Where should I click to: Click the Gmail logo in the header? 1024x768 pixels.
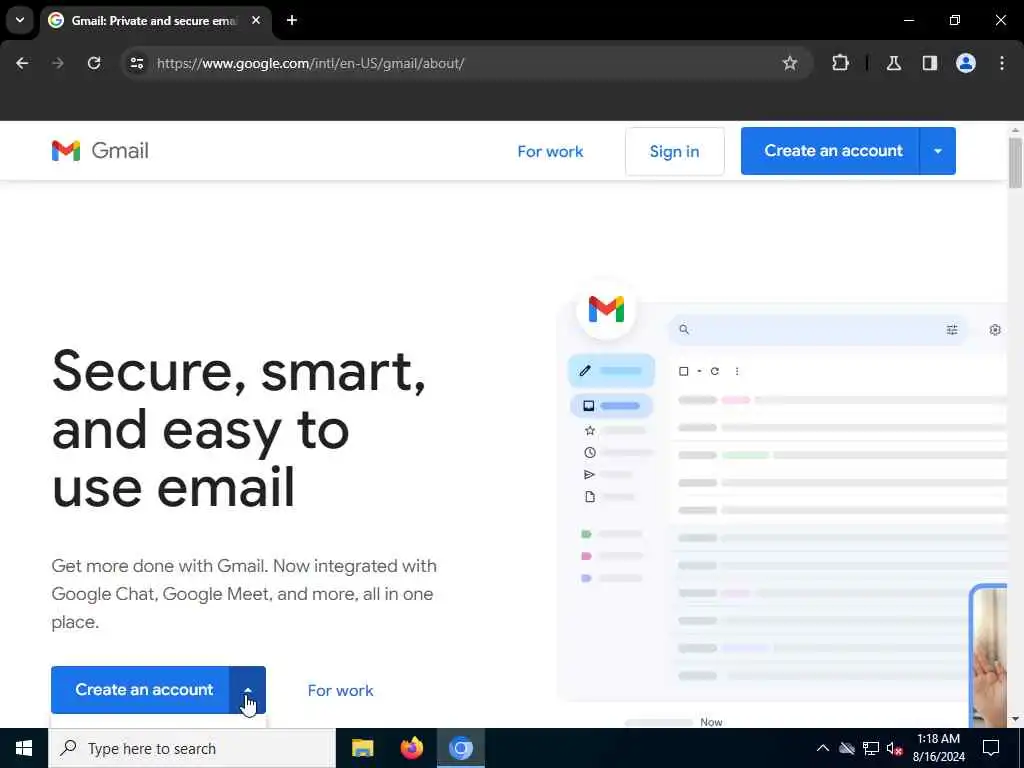click(x=100, y=151)
